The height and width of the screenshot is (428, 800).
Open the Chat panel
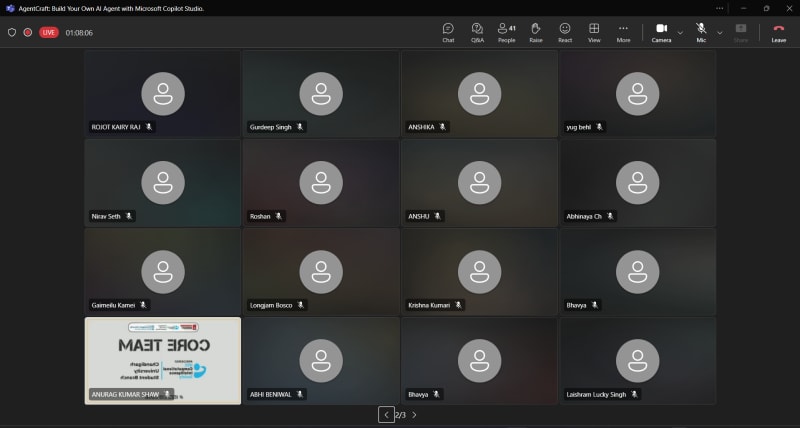pyautogui.click(x=448, y=33)
